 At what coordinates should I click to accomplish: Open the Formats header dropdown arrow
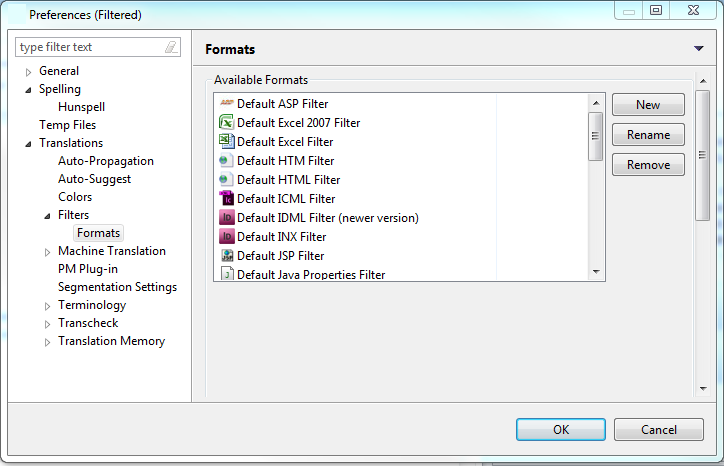[699, 48]
